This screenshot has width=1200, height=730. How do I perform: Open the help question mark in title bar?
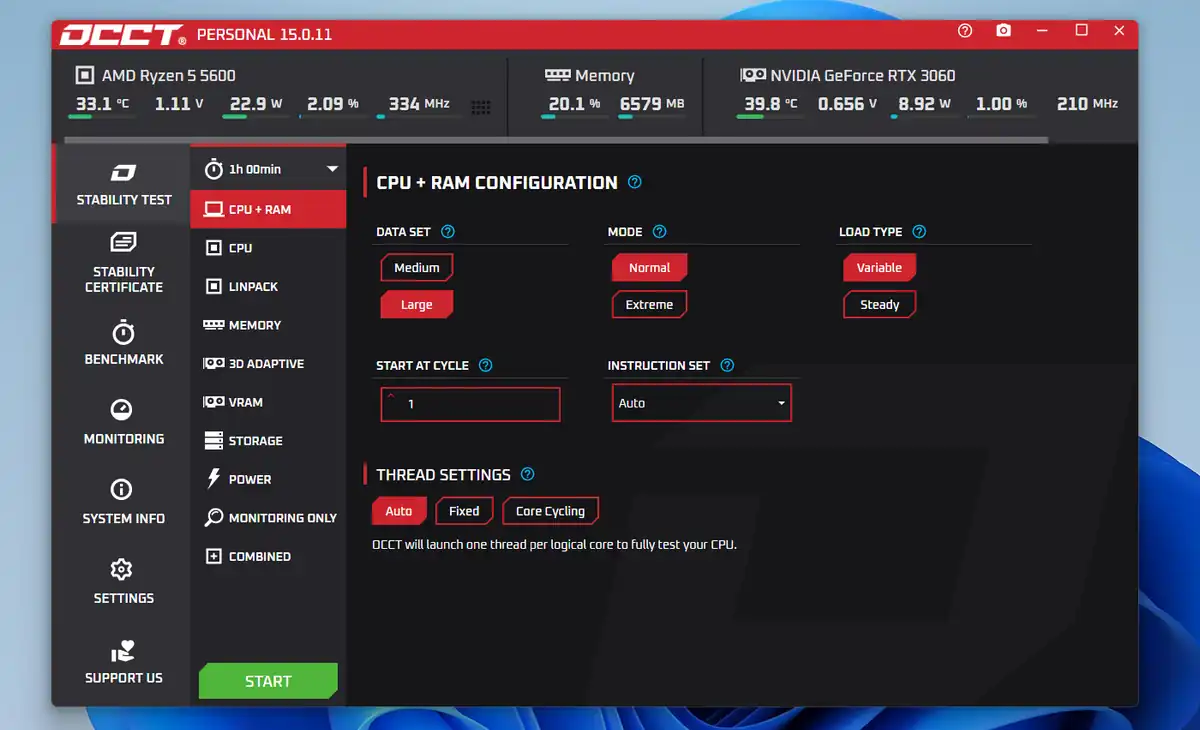(x=965, y=31)
